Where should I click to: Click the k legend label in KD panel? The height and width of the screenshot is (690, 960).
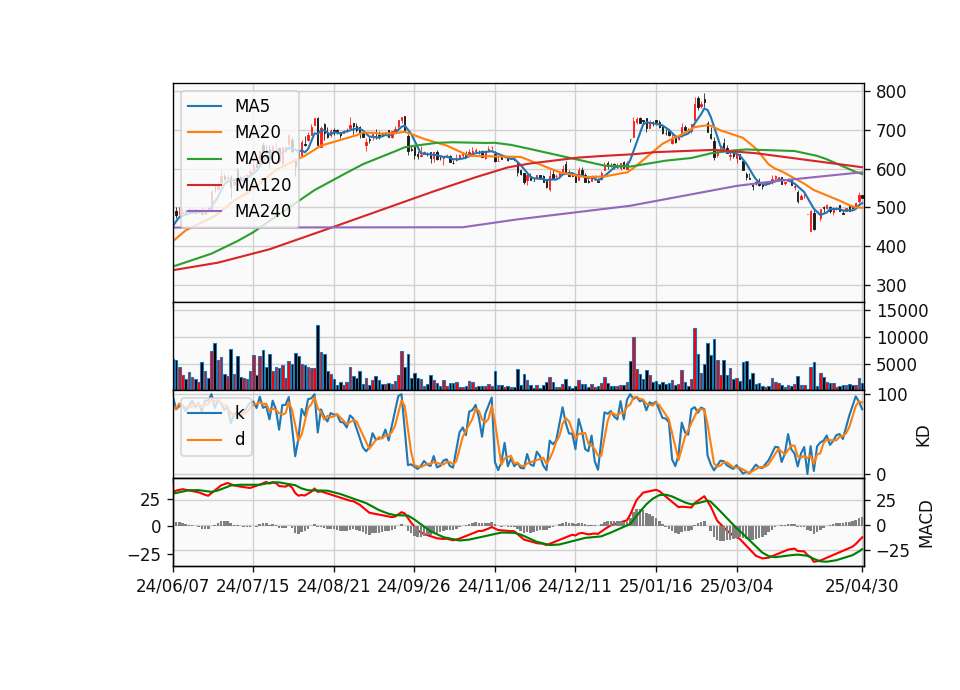(x=239, y=413)
